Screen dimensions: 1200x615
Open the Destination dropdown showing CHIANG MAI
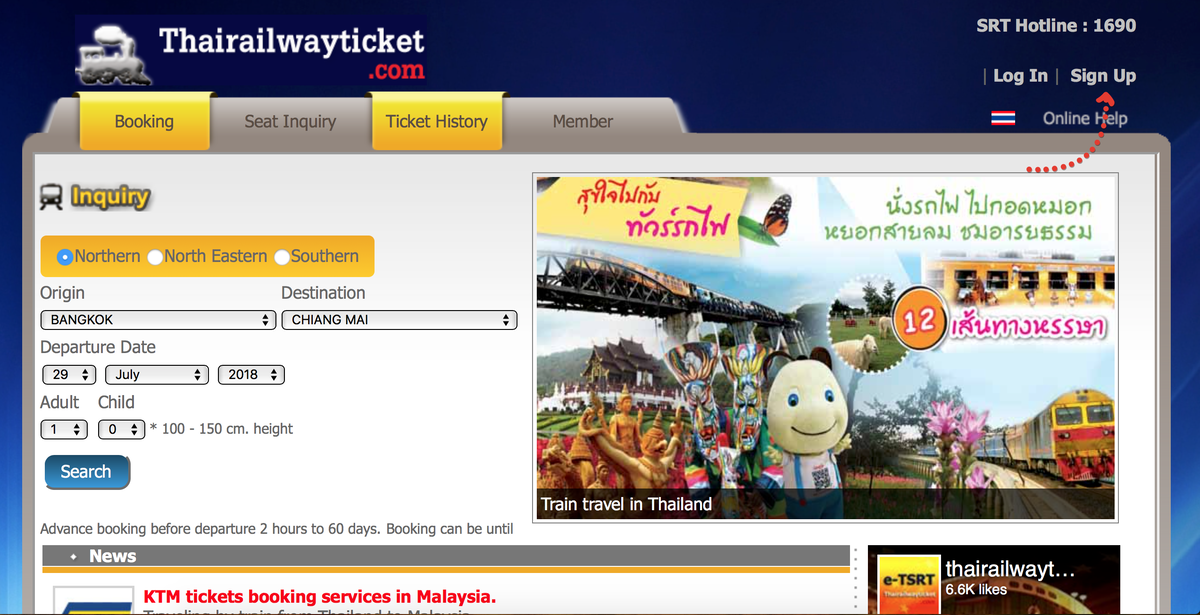[399, 320]
